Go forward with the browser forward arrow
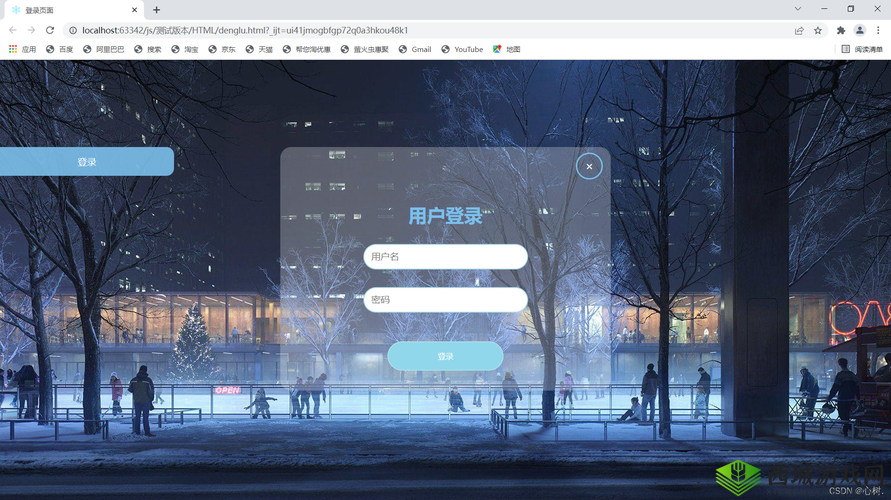Image resolution: width=891 pixels, height=500 pixels. point(31,30)
